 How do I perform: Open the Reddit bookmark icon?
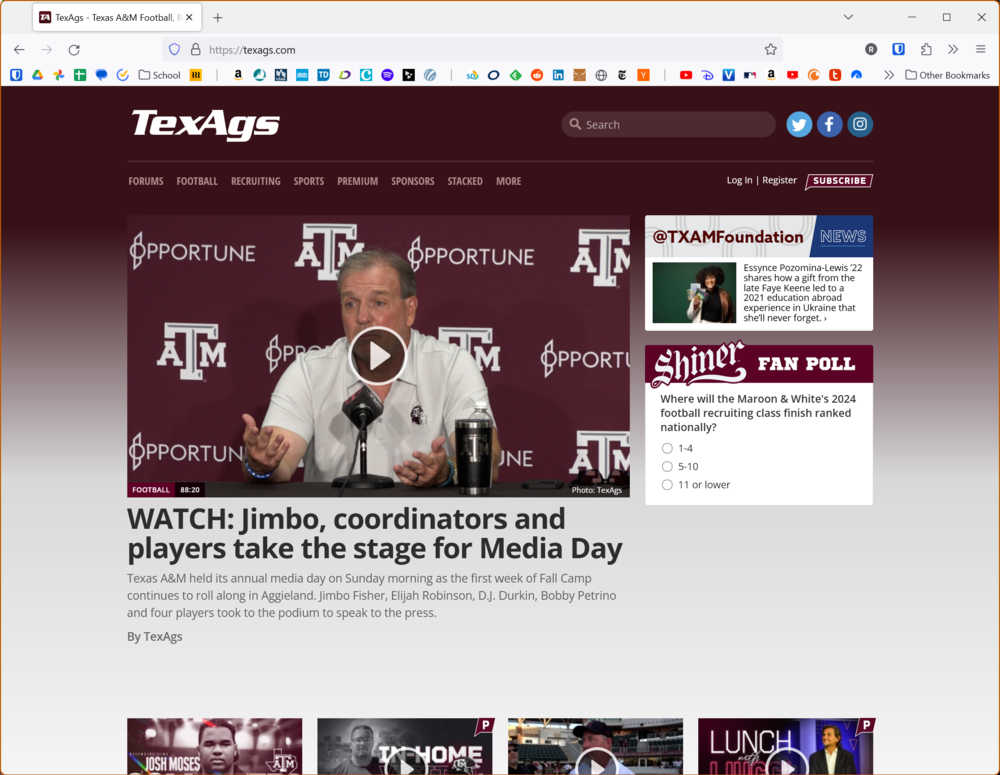(537, 75)
